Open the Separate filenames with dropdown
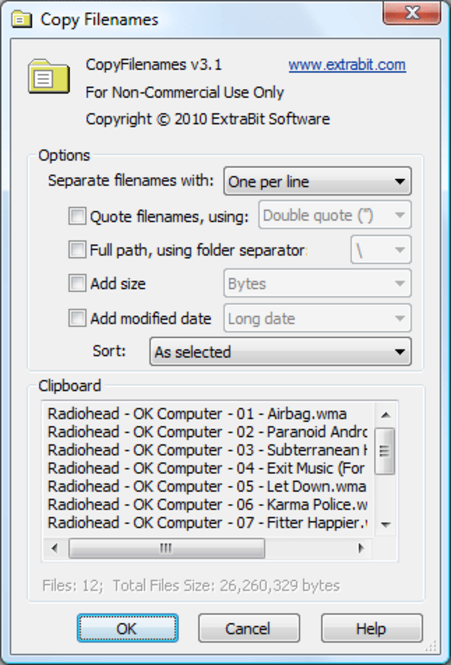 tap(317, 182)
